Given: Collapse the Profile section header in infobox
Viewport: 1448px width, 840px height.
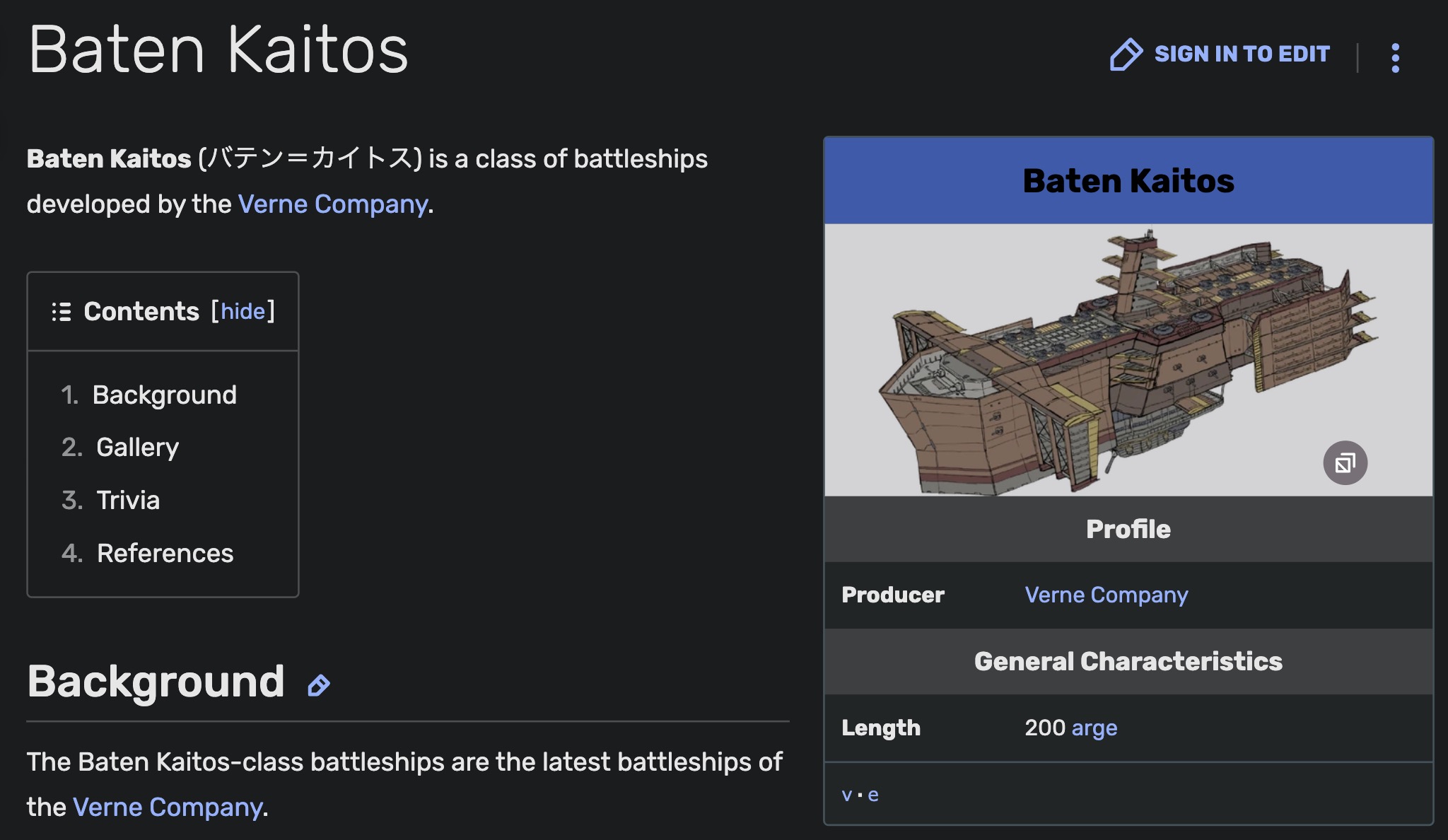Looking at the screenshot, I should click(x=1128, y=529).
